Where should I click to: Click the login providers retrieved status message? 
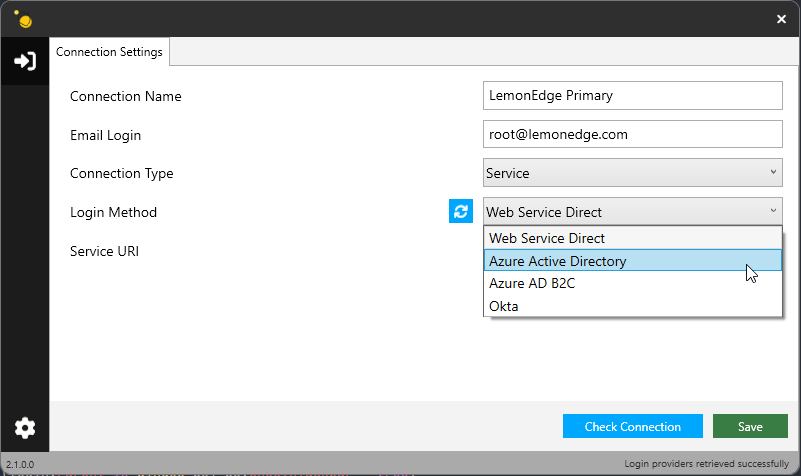[x=706, y=464]
